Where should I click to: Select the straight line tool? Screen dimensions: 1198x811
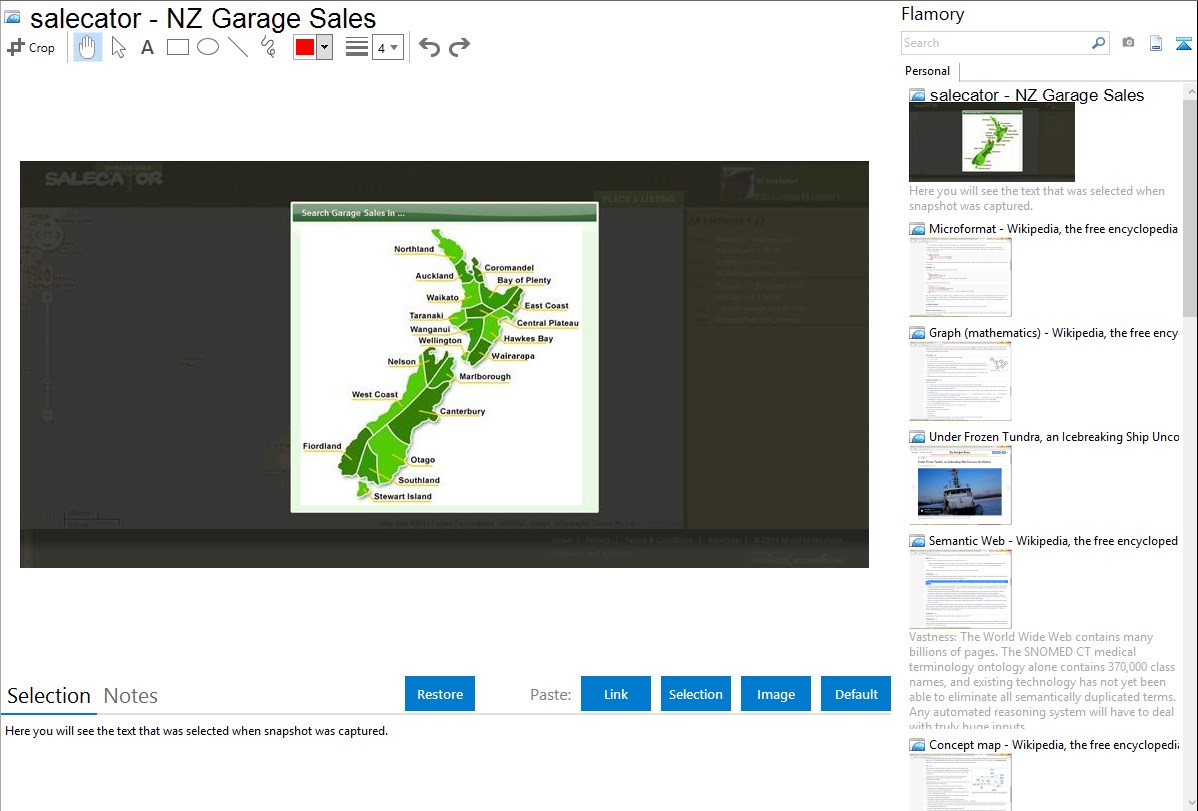pyautogui.click(x=238, y=47)
